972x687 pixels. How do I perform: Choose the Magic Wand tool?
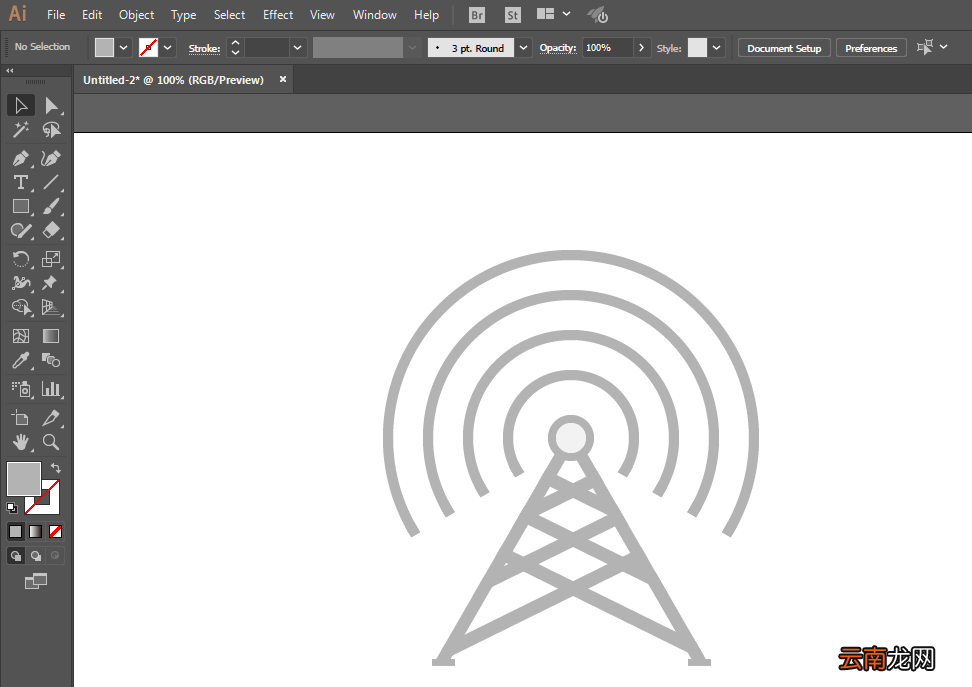pos(21,130)
